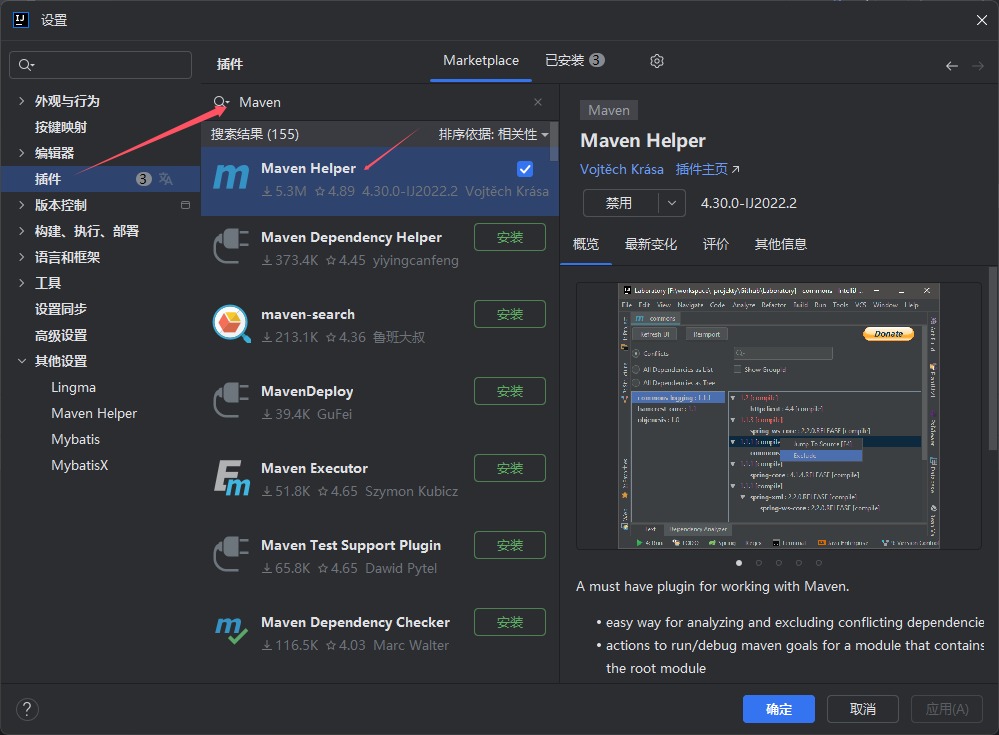Screen dimensions: 999x735
Task: Expand the 语言和框架 group
Action: pyautogui.click(x=22, y=257)
